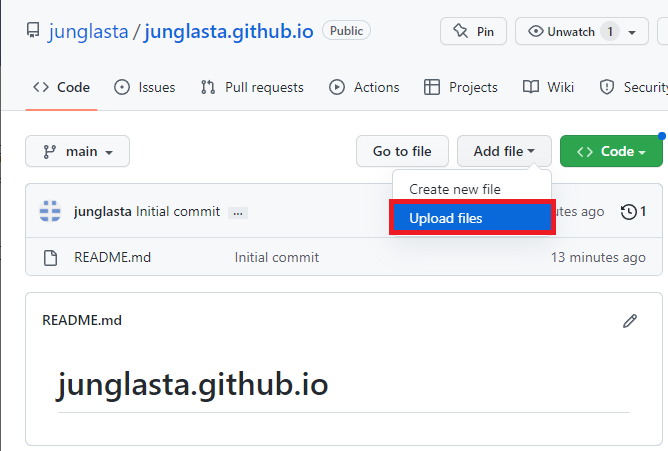668x451 pixels.
Task: Open Initial commit link in README.md row
Action: click(x=276, y=257)
